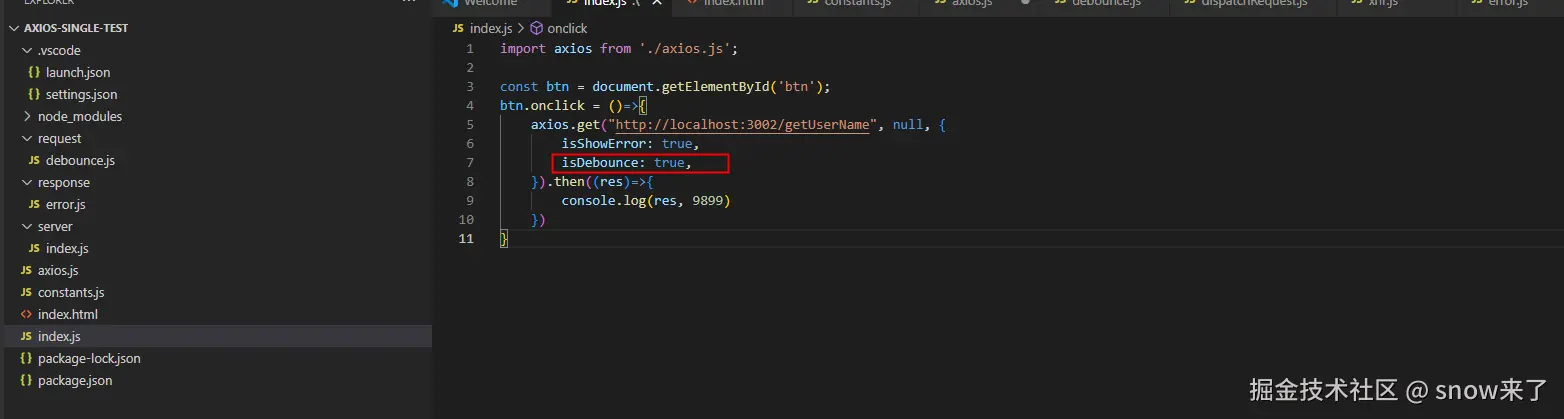Click the onclick breadcrumb segment
This screenshot has height=419, width=1564.
point(567,29)
